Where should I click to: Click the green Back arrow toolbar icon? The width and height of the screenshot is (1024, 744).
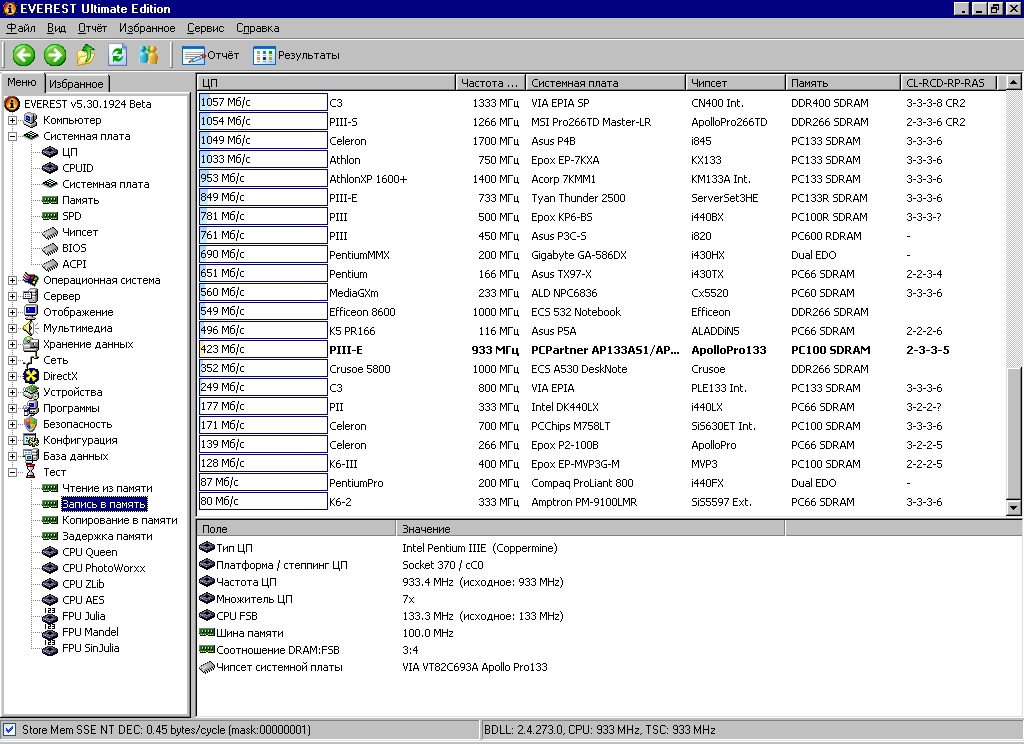[23, 55]
